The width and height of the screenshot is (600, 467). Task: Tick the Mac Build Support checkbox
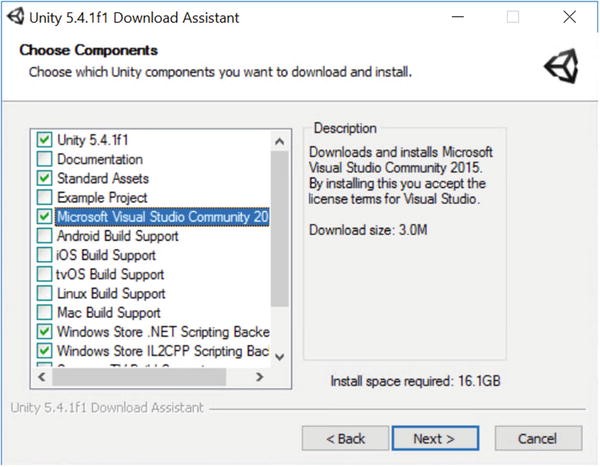(44, 312)
